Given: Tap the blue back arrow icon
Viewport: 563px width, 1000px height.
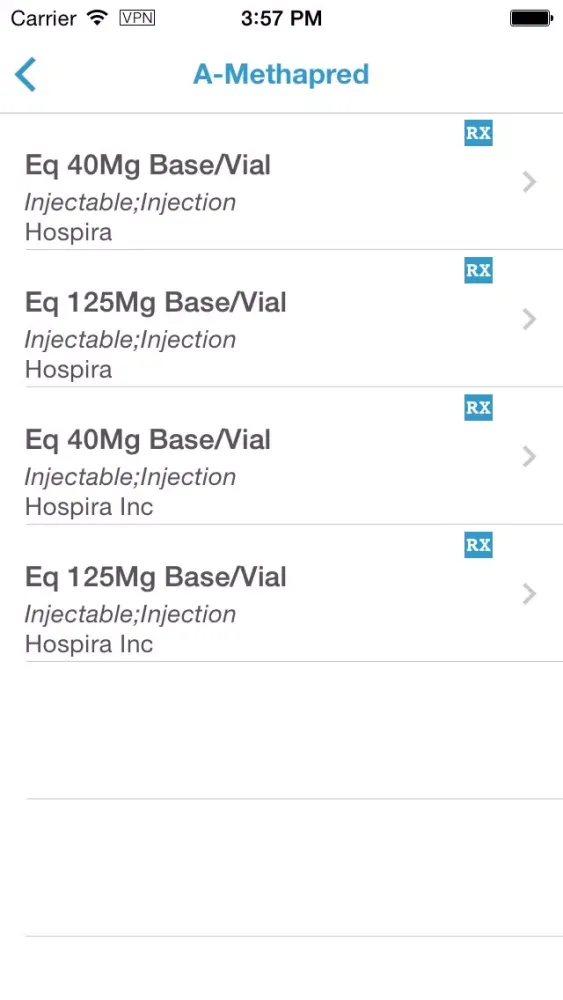Looking at the screenshot, I should pos(26,75).
